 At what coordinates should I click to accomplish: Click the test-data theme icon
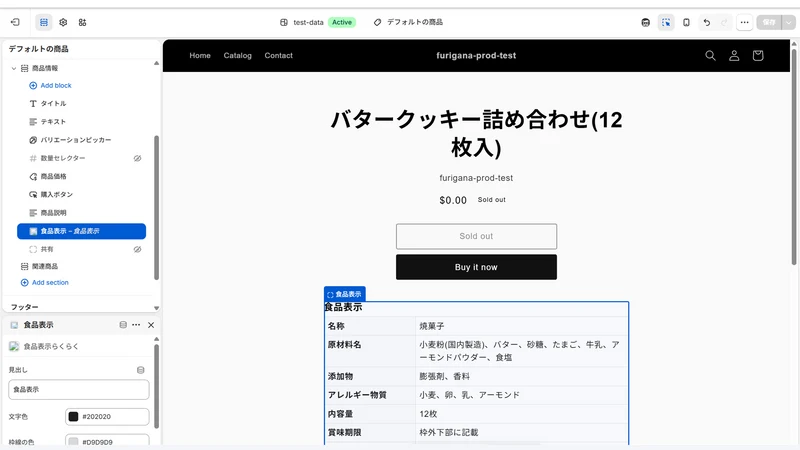coord(284,22)
